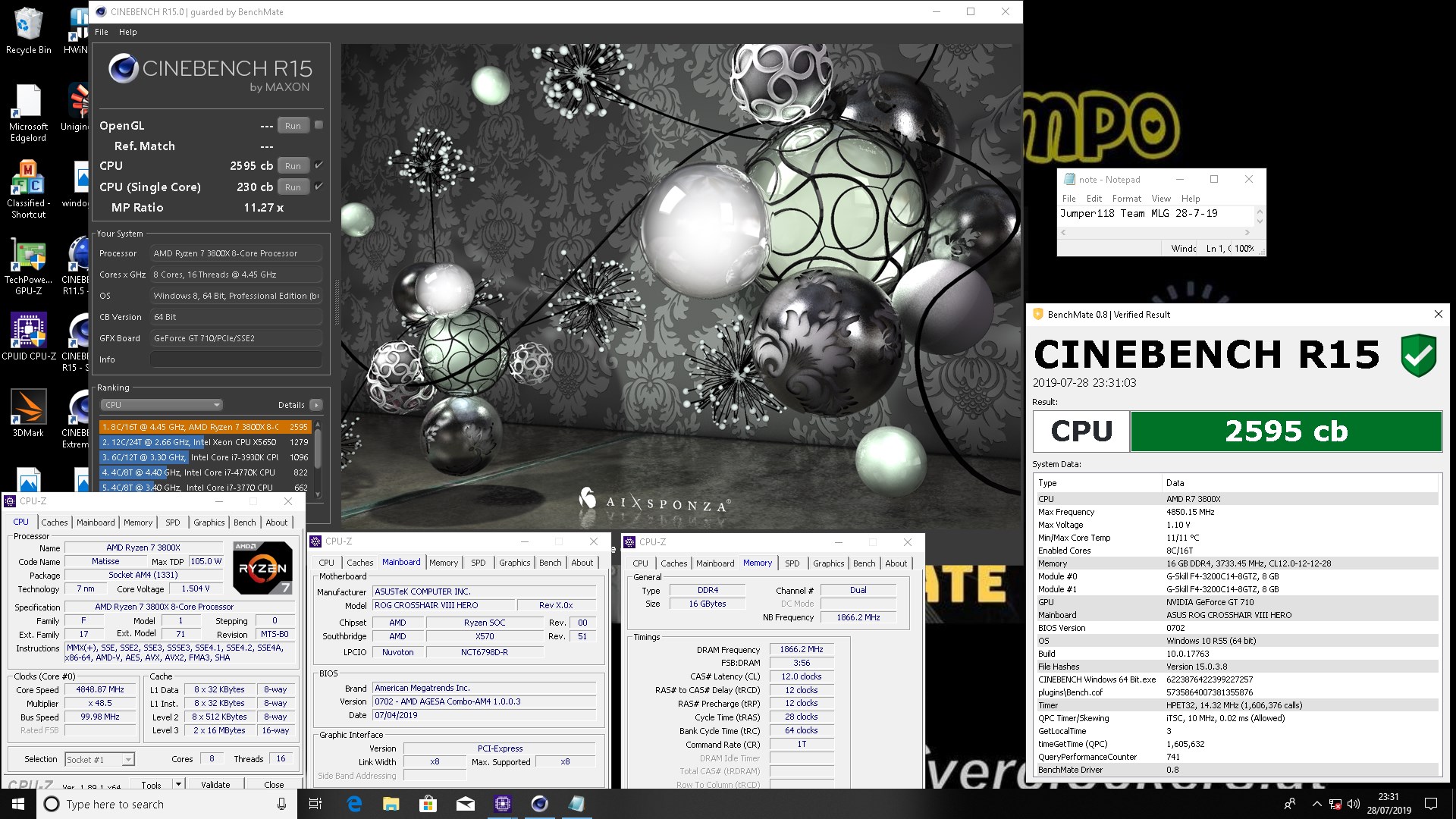Open Notepad Format menu
The height and width of the screenshot is (819, 1456).
pyautogui.click(x=1127, y=199)
